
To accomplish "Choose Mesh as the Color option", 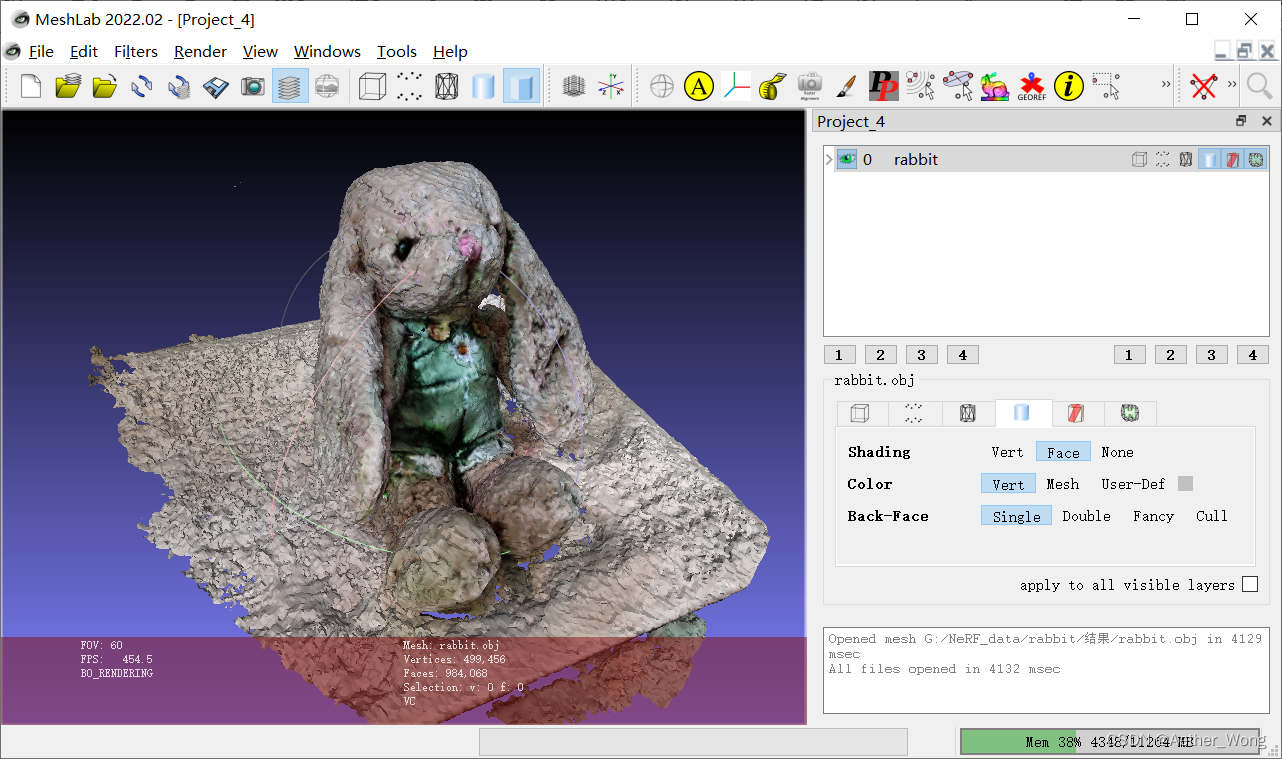I will [1062, 484].
